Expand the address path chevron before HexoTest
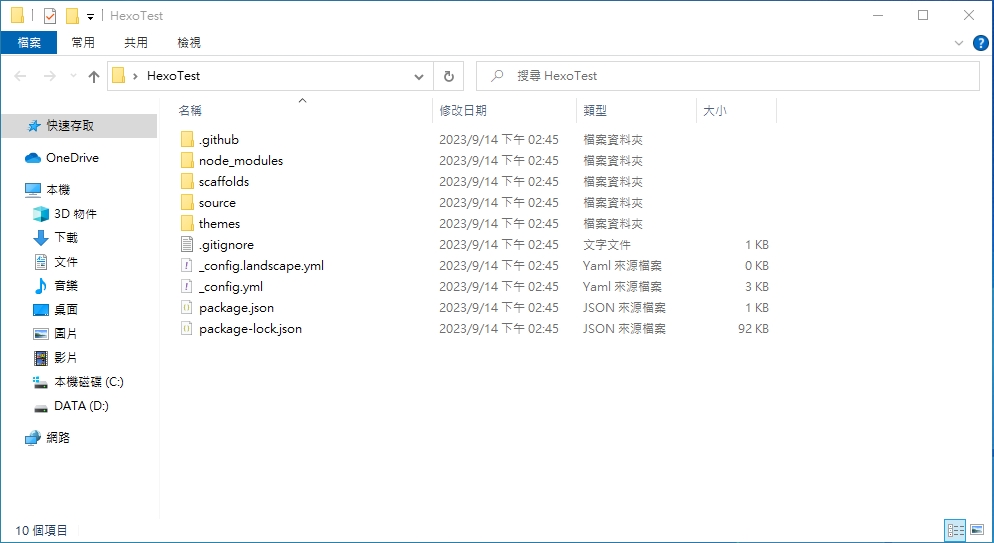 (135, 76)
